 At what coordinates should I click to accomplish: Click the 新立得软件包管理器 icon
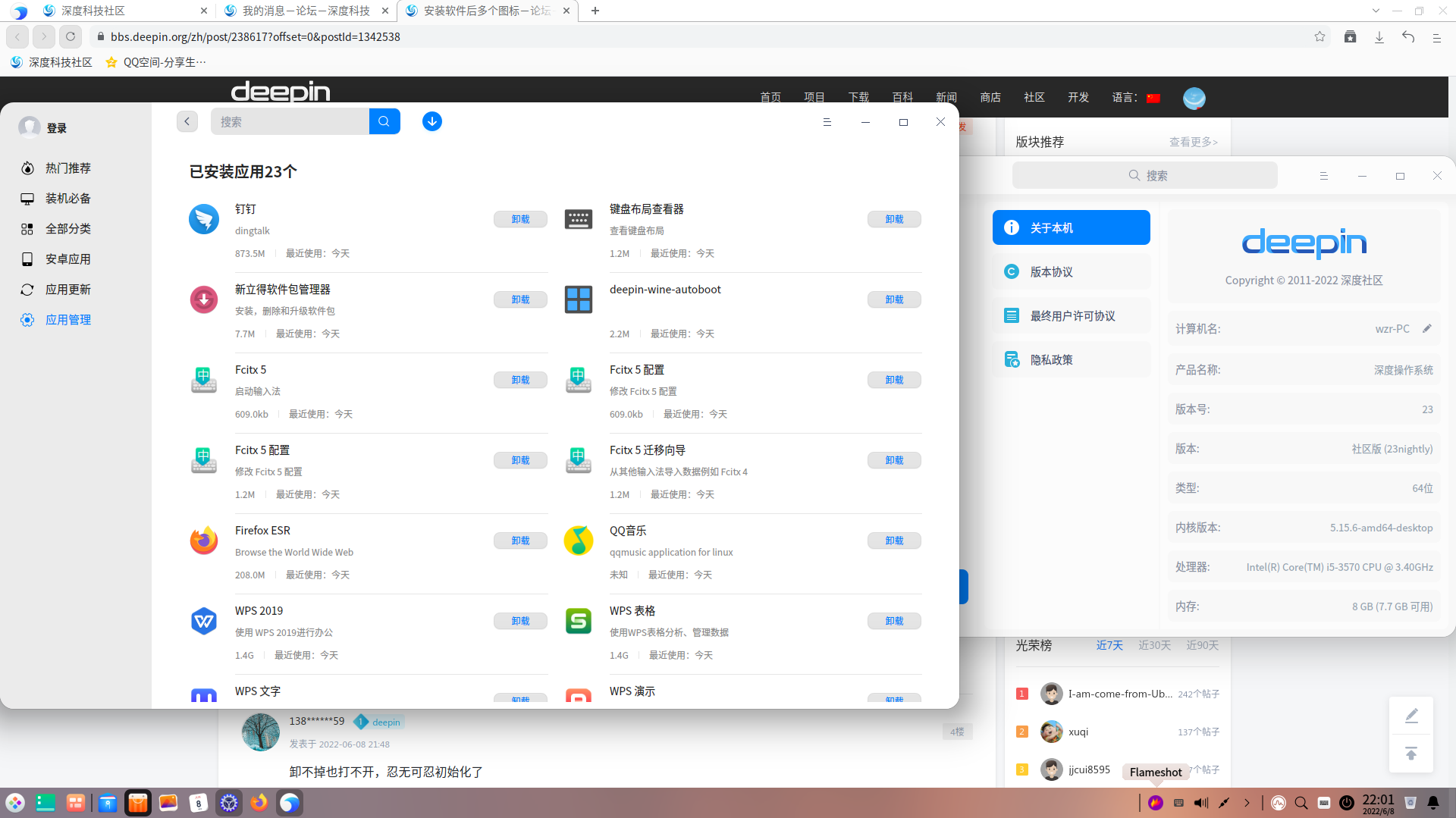(204, 299)
